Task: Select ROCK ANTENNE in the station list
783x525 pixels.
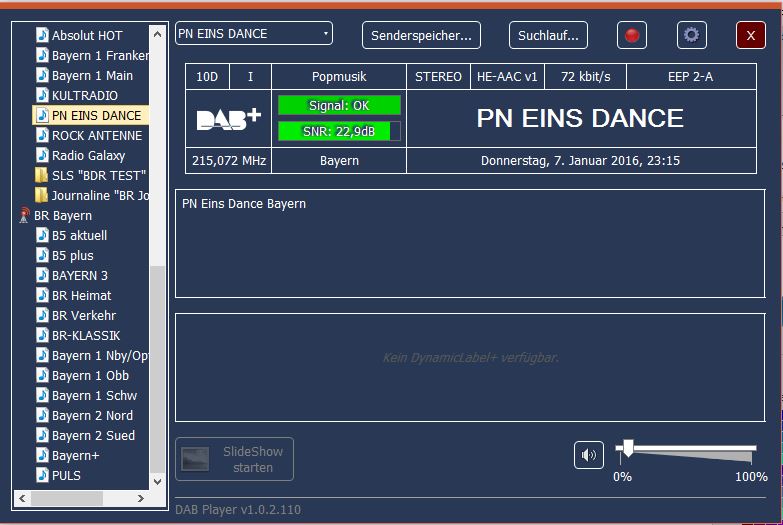Action: click(96, 136)
